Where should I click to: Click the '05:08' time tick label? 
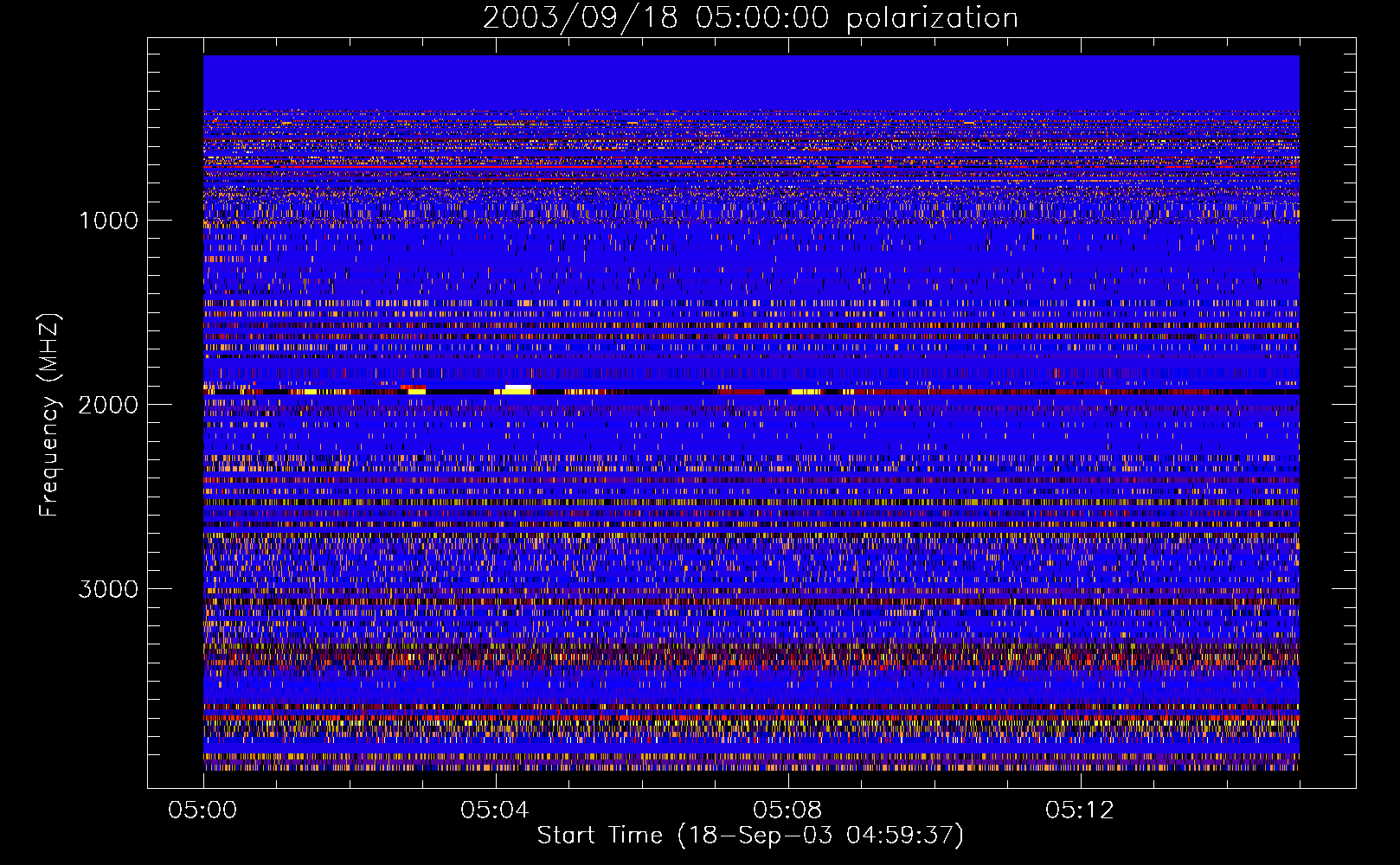pos(787,810)
